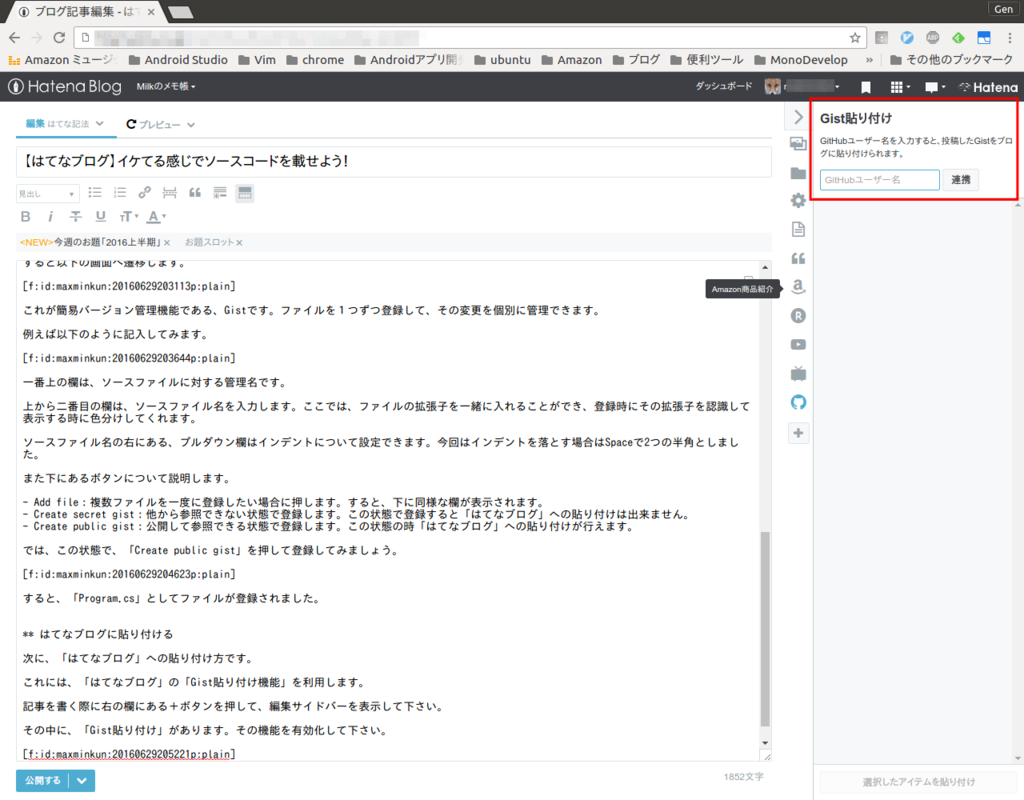
Task: Open the user account dropdown
Action: [x=803, y=86]
